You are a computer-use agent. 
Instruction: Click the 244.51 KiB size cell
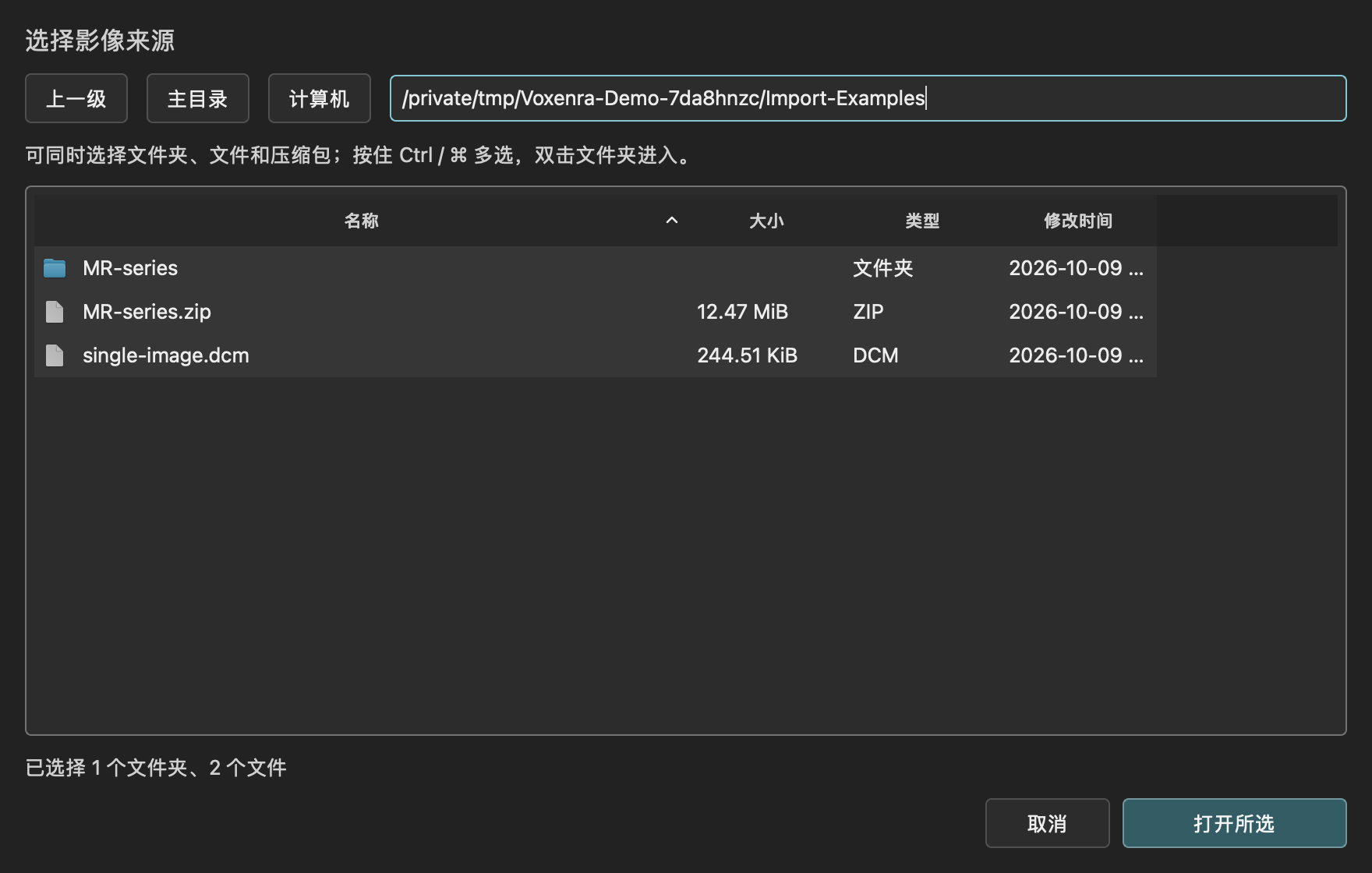click(747, 355)
